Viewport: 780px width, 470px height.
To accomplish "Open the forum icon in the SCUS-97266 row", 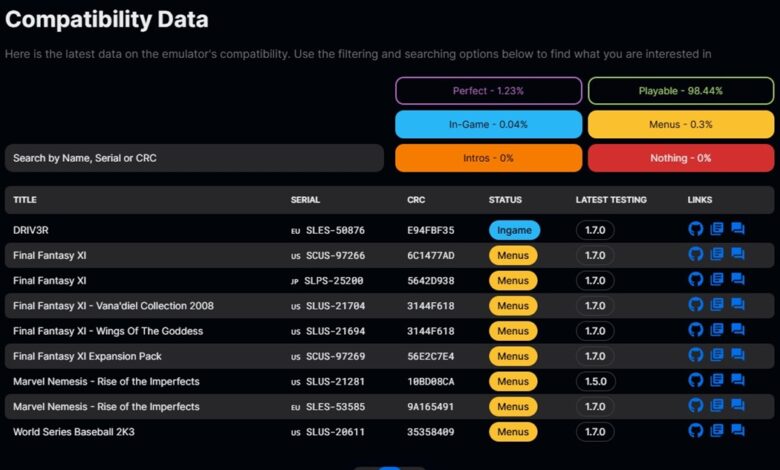I will click(x=737, y=254).
